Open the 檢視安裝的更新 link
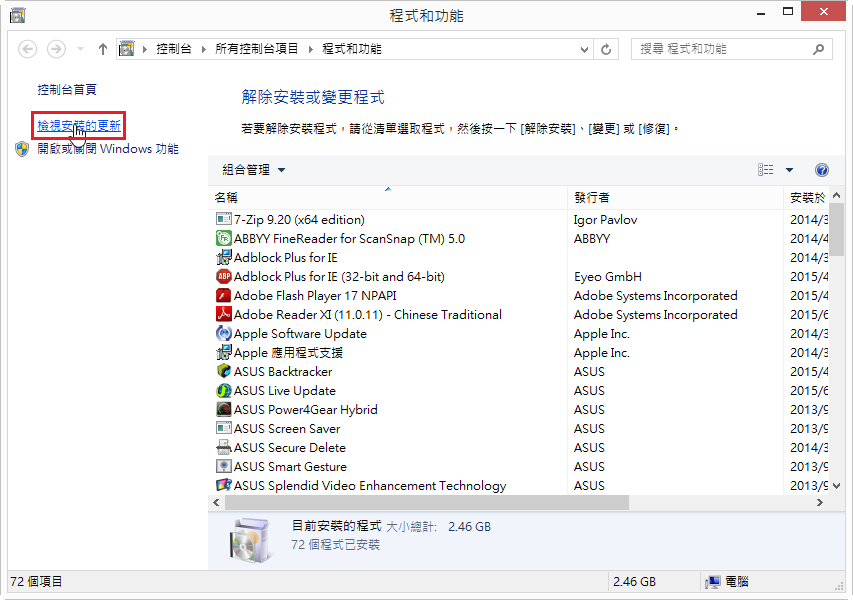This screenshot has width=853, height=600. click(x=79, y=126)
